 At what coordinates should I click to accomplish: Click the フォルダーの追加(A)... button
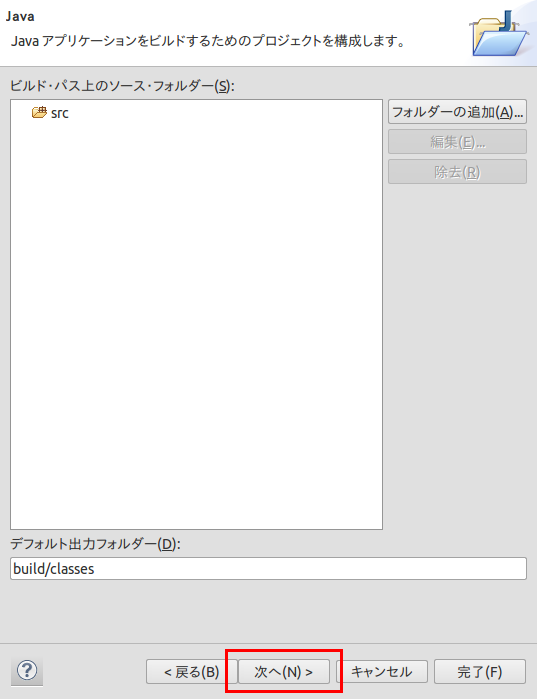457,111
